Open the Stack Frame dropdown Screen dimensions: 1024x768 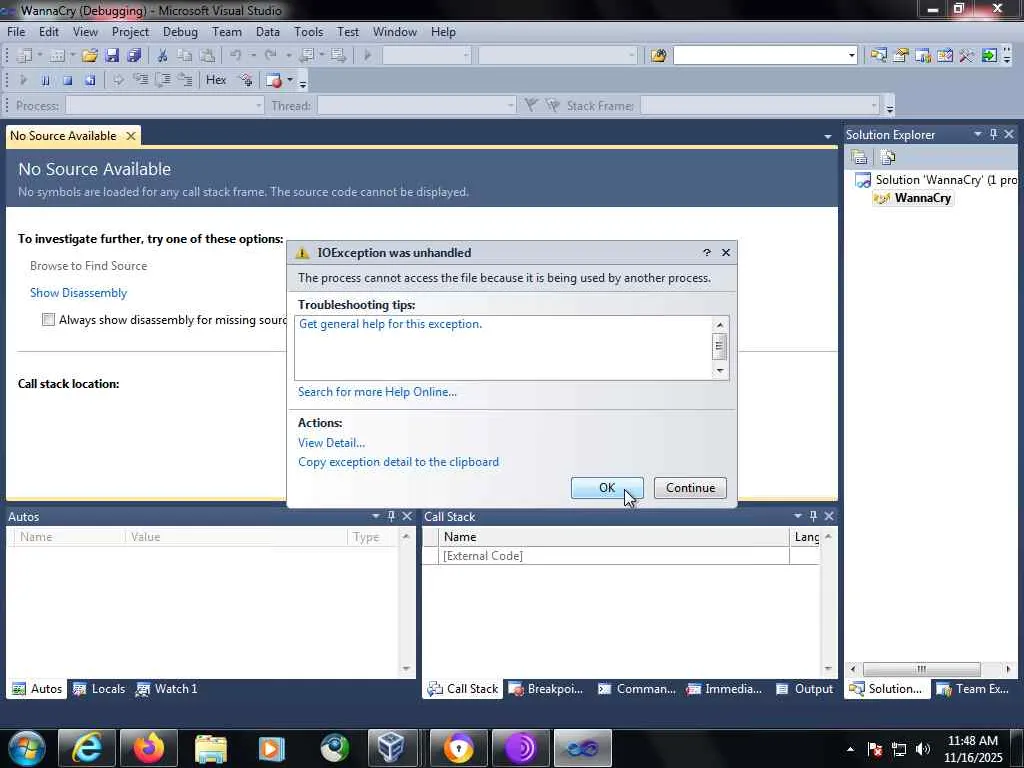pos(874,105)
